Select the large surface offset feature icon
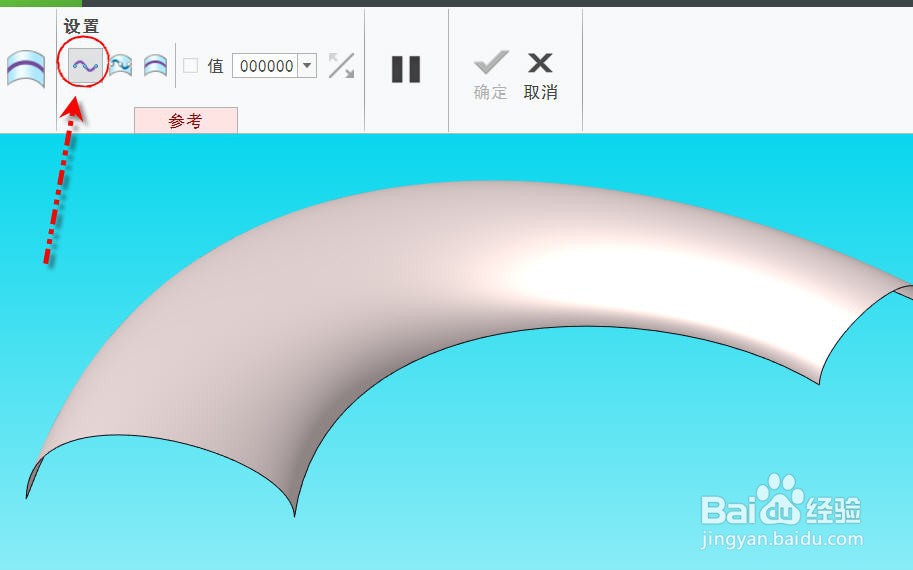913x570 pixels. 26,68
